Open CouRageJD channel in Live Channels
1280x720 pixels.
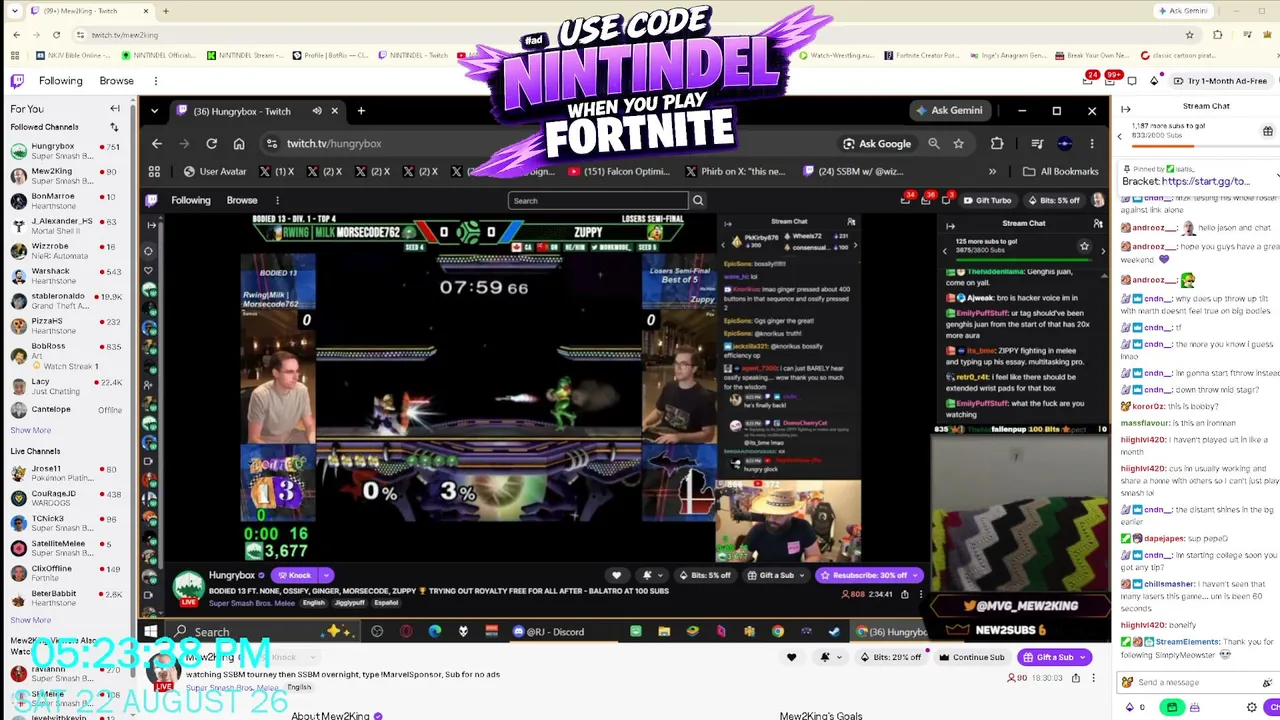pyautogui.click(x=65, y=498)
